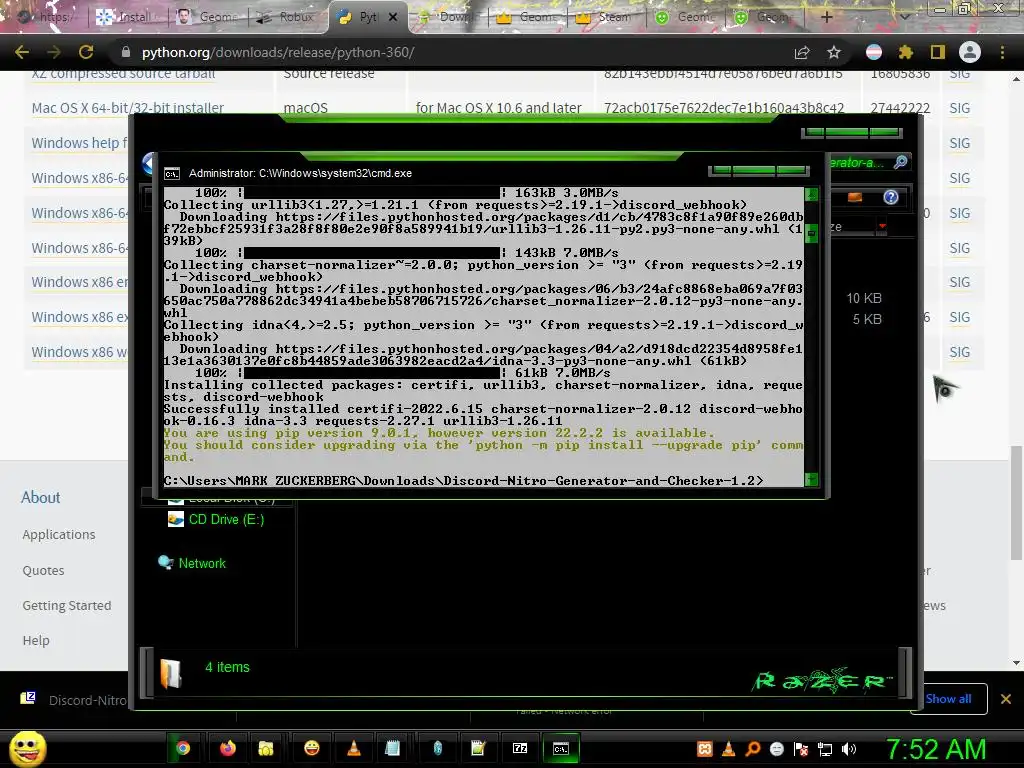This screenshot has height=768, width=1024.
Task: Click Explorer back navigation button
Action: 148,163
